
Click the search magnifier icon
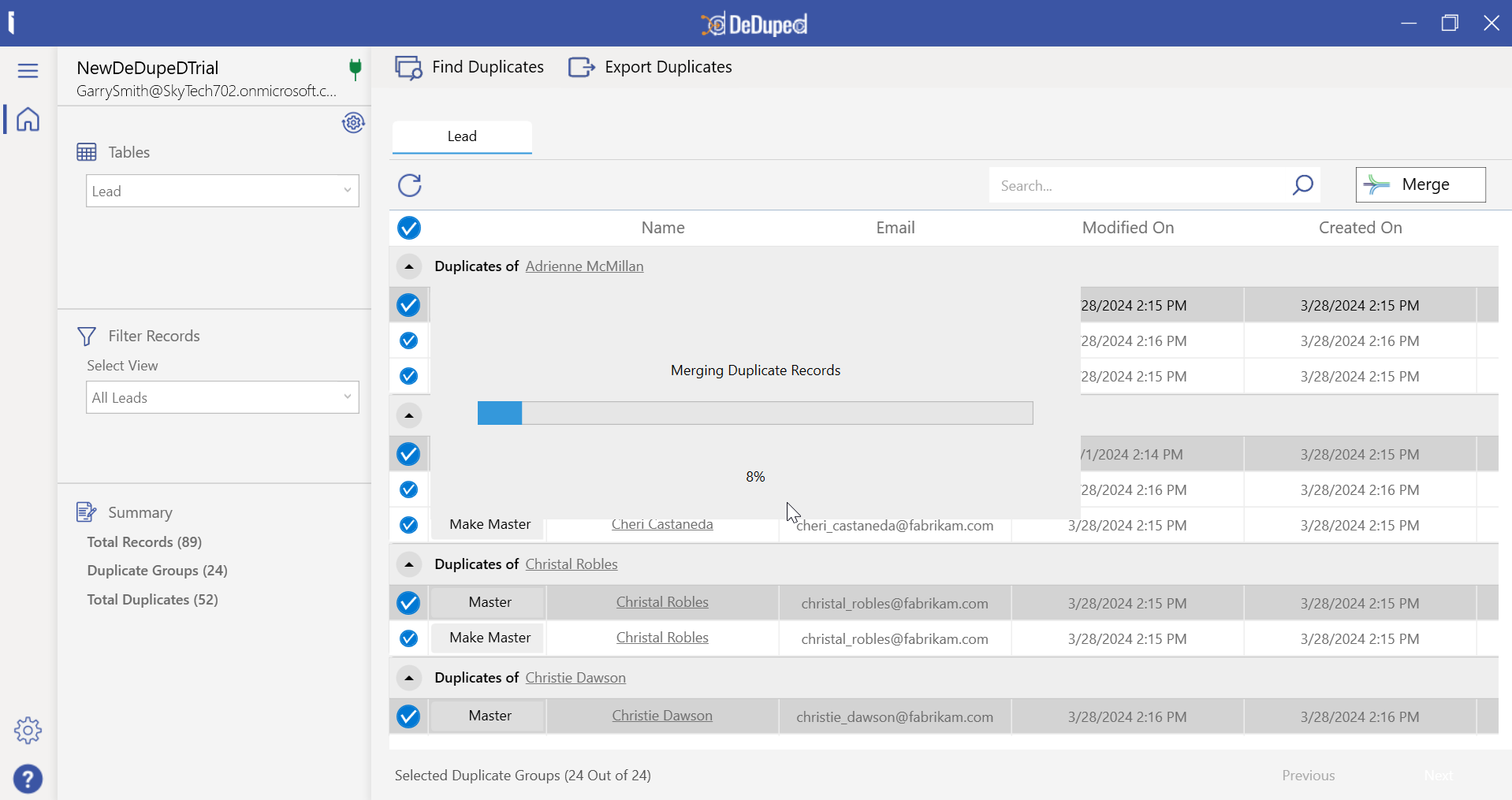click(1302, 185)
